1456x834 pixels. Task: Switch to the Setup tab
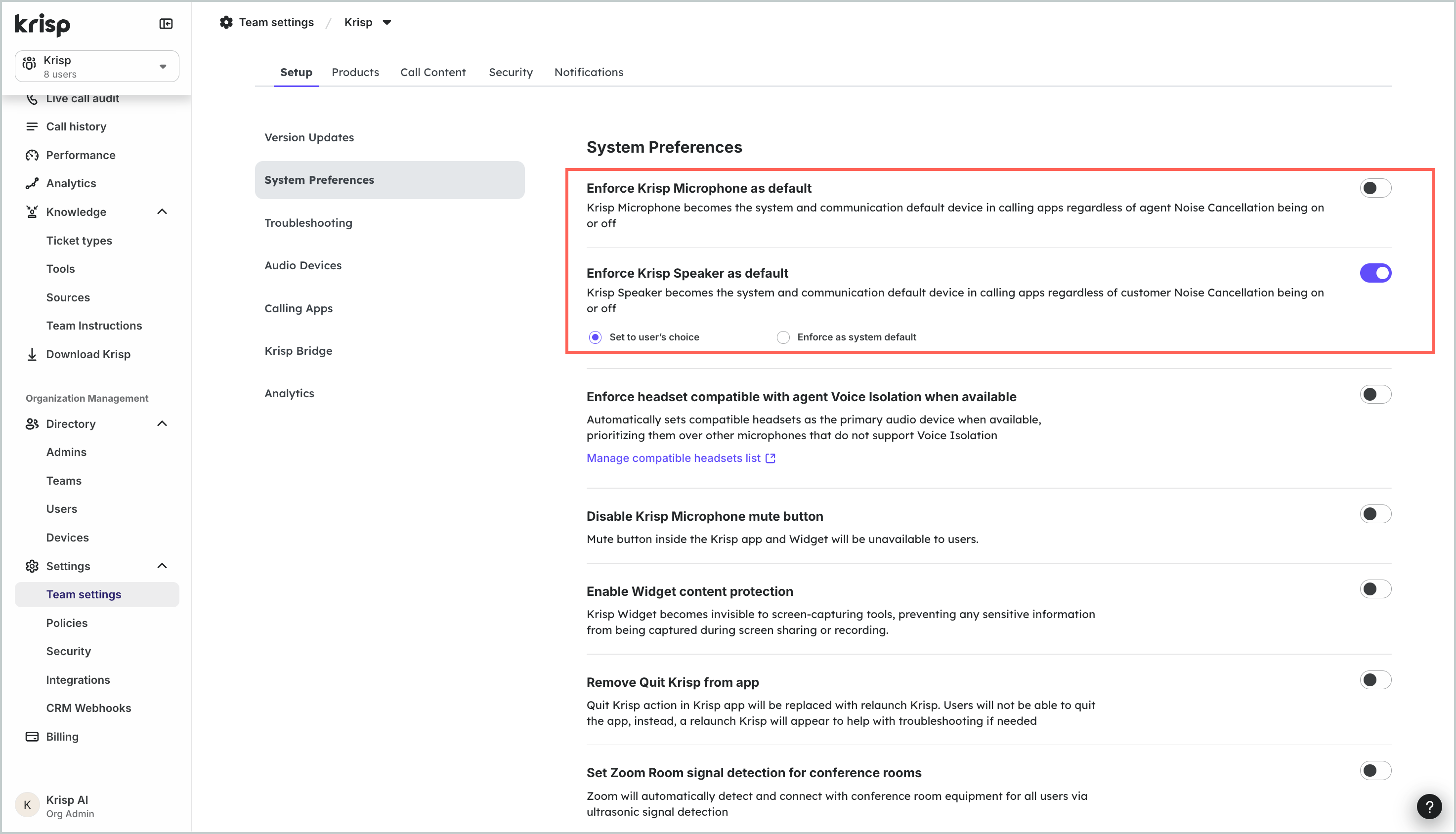coord(296,72)
